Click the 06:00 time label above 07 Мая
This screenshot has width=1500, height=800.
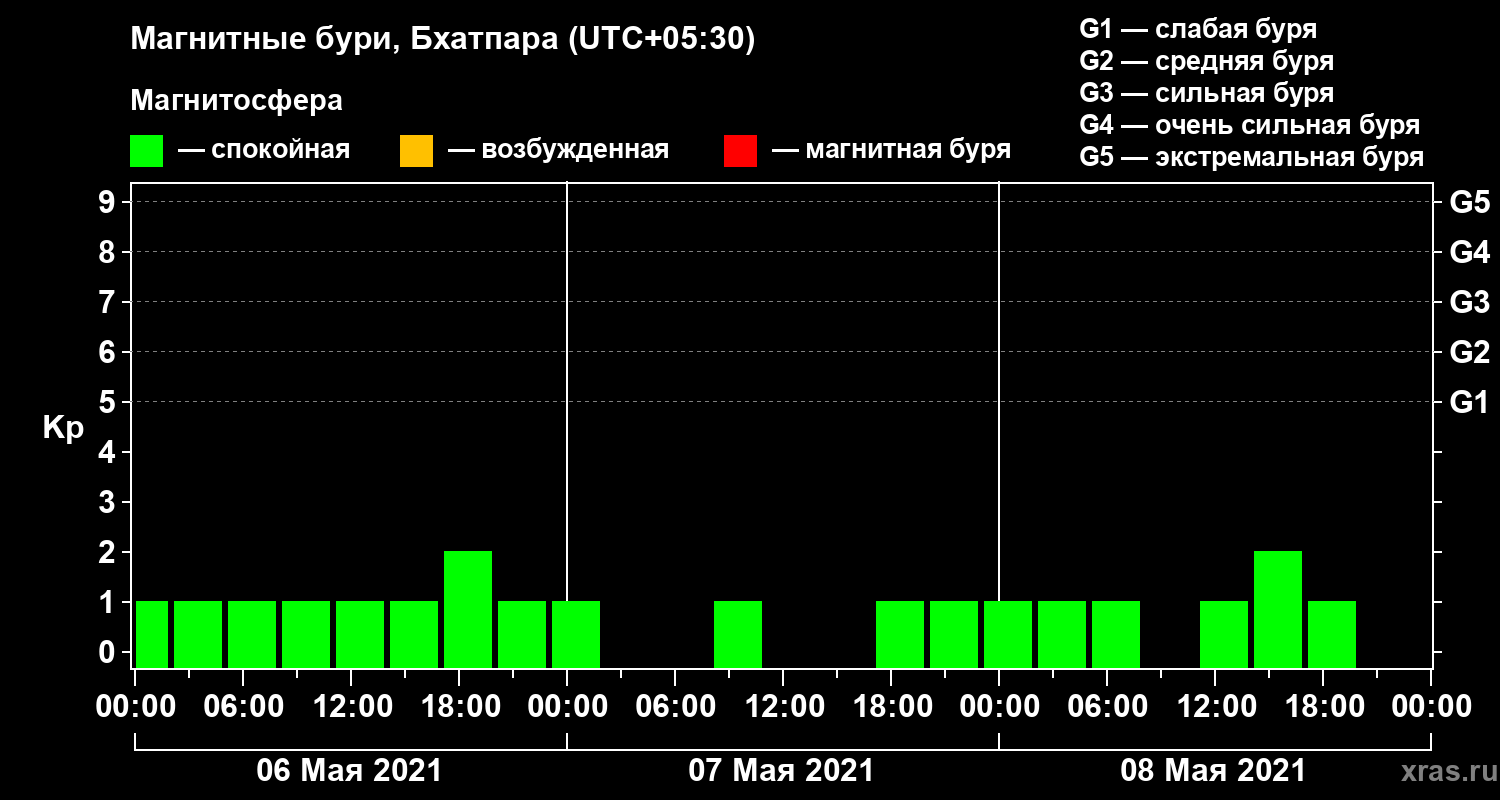click(x=675, y=707)
